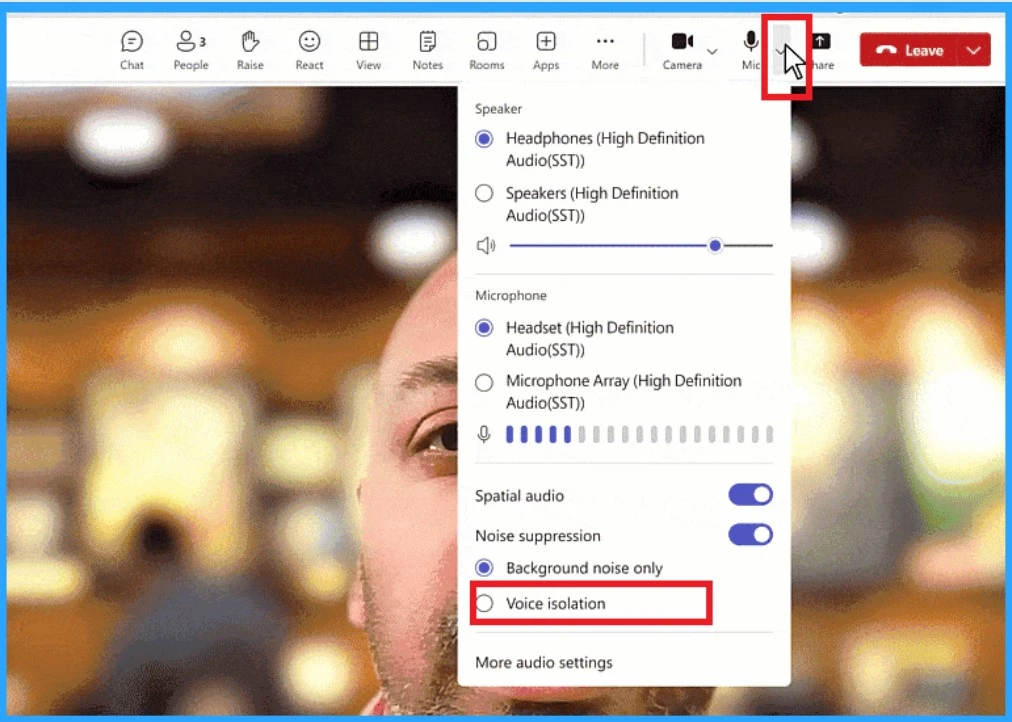Open the React emoji menu
This screenshot has width=1012, height=722.
pyautogui.click(x=309, y=50)
